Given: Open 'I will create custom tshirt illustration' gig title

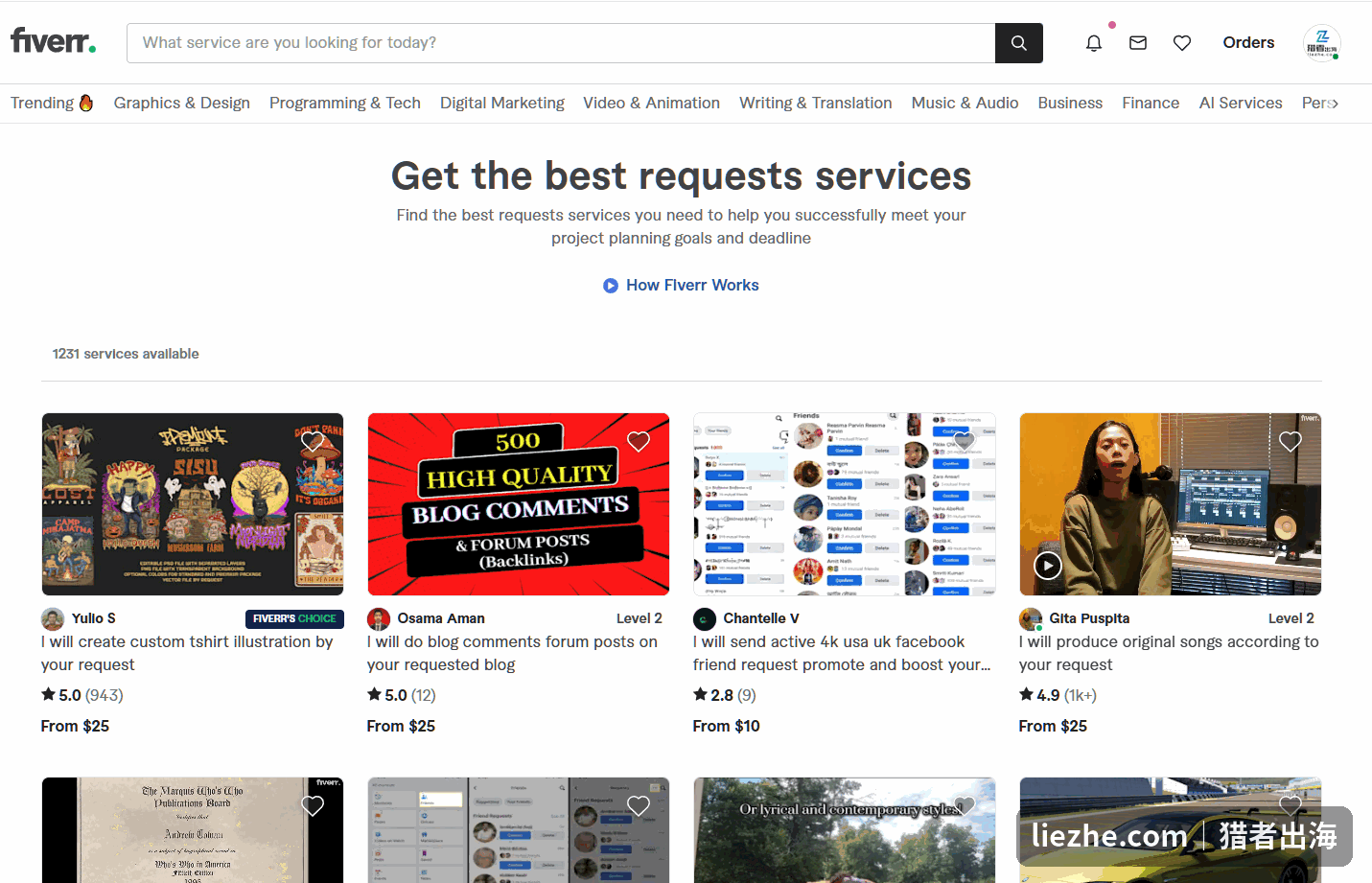Looking at the screenshot, I should [187, 654].
